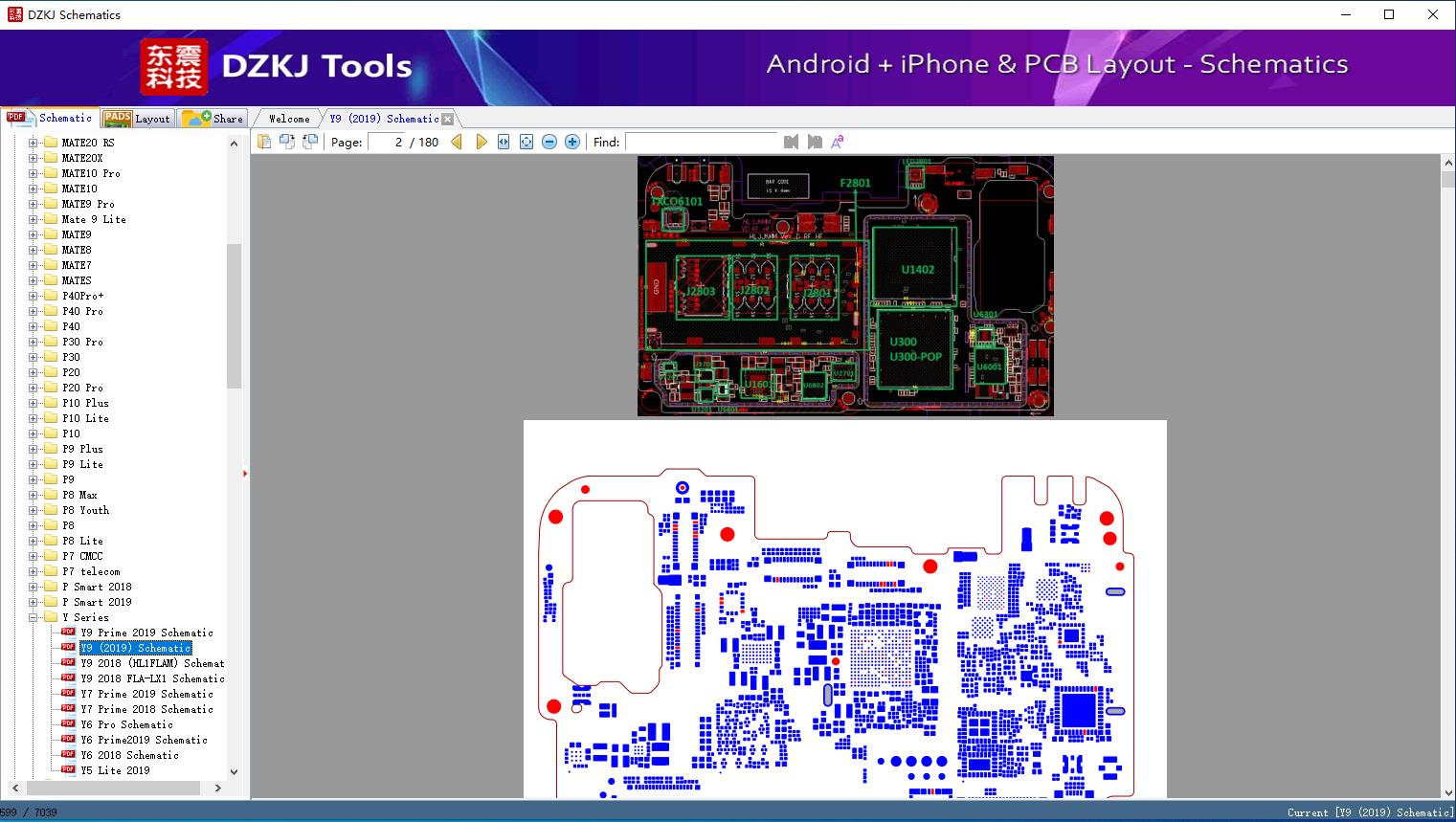
Task: Open Y6 Prime2019 Schematic file
Action: [x=144, y=740]
